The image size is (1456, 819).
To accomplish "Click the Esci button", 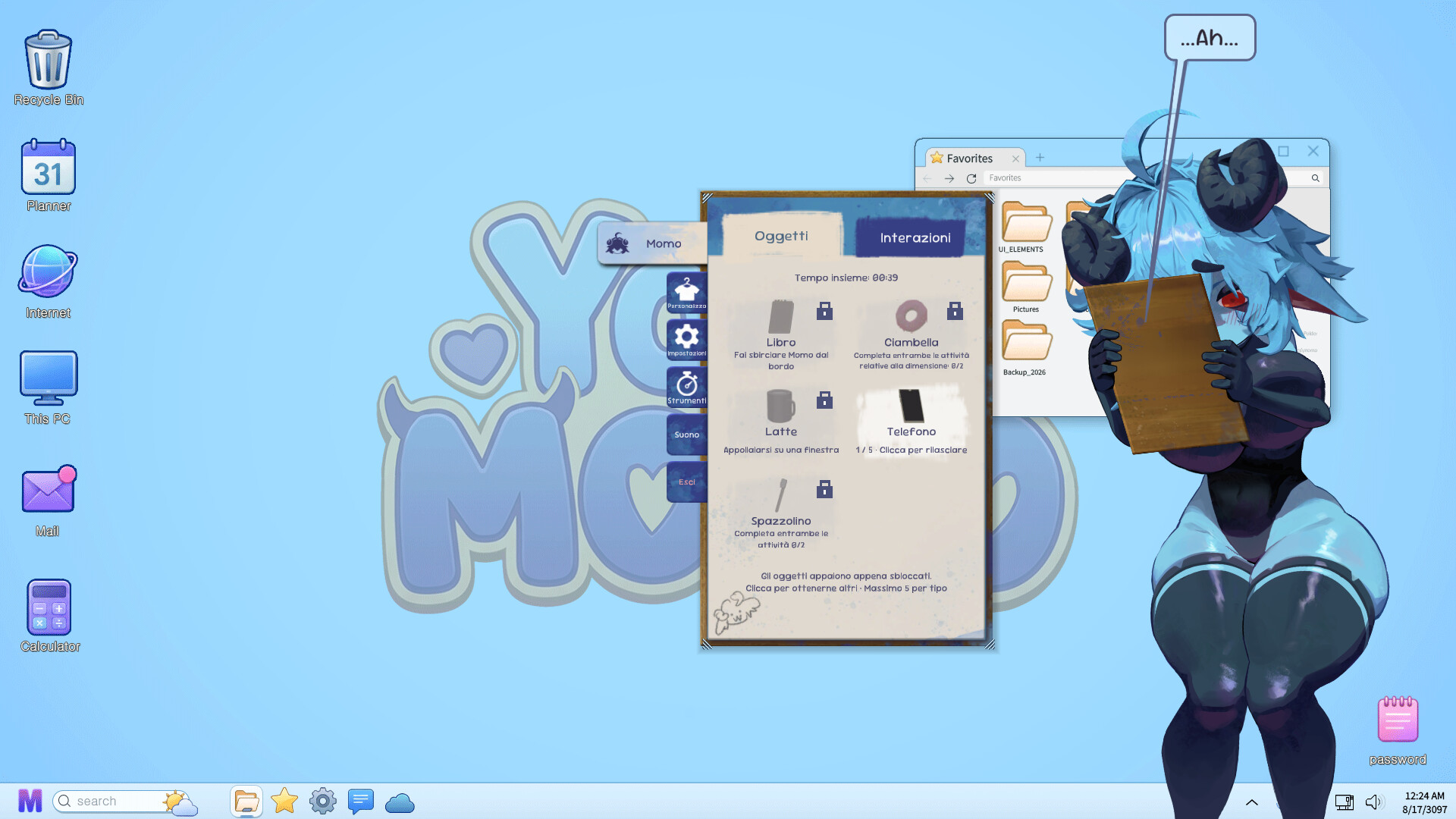I will [x=686, y=482].
